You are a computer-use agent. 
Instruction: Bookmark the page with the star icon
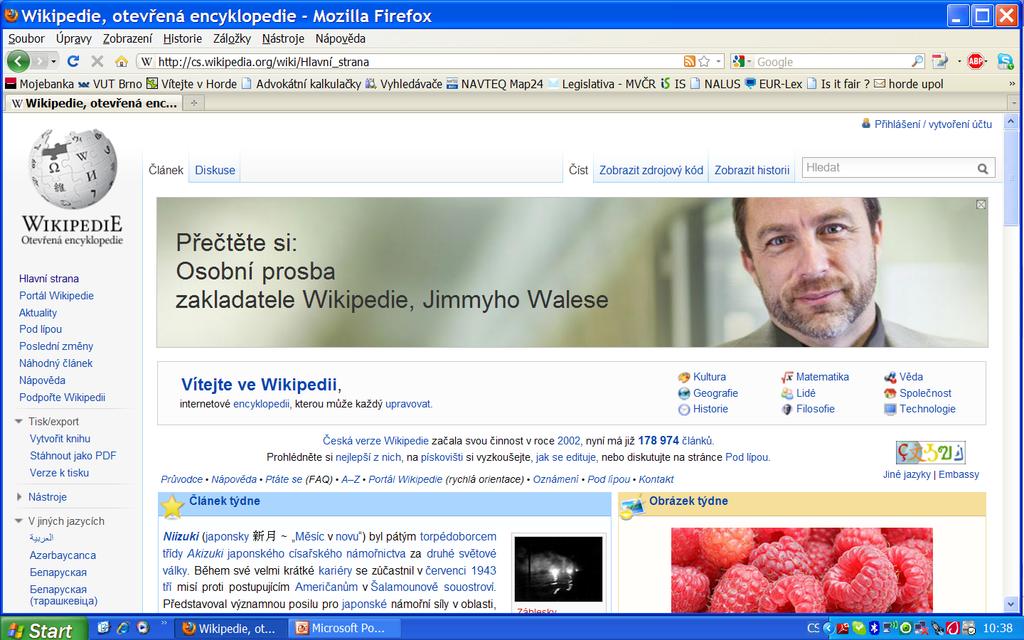pos(704,61)
